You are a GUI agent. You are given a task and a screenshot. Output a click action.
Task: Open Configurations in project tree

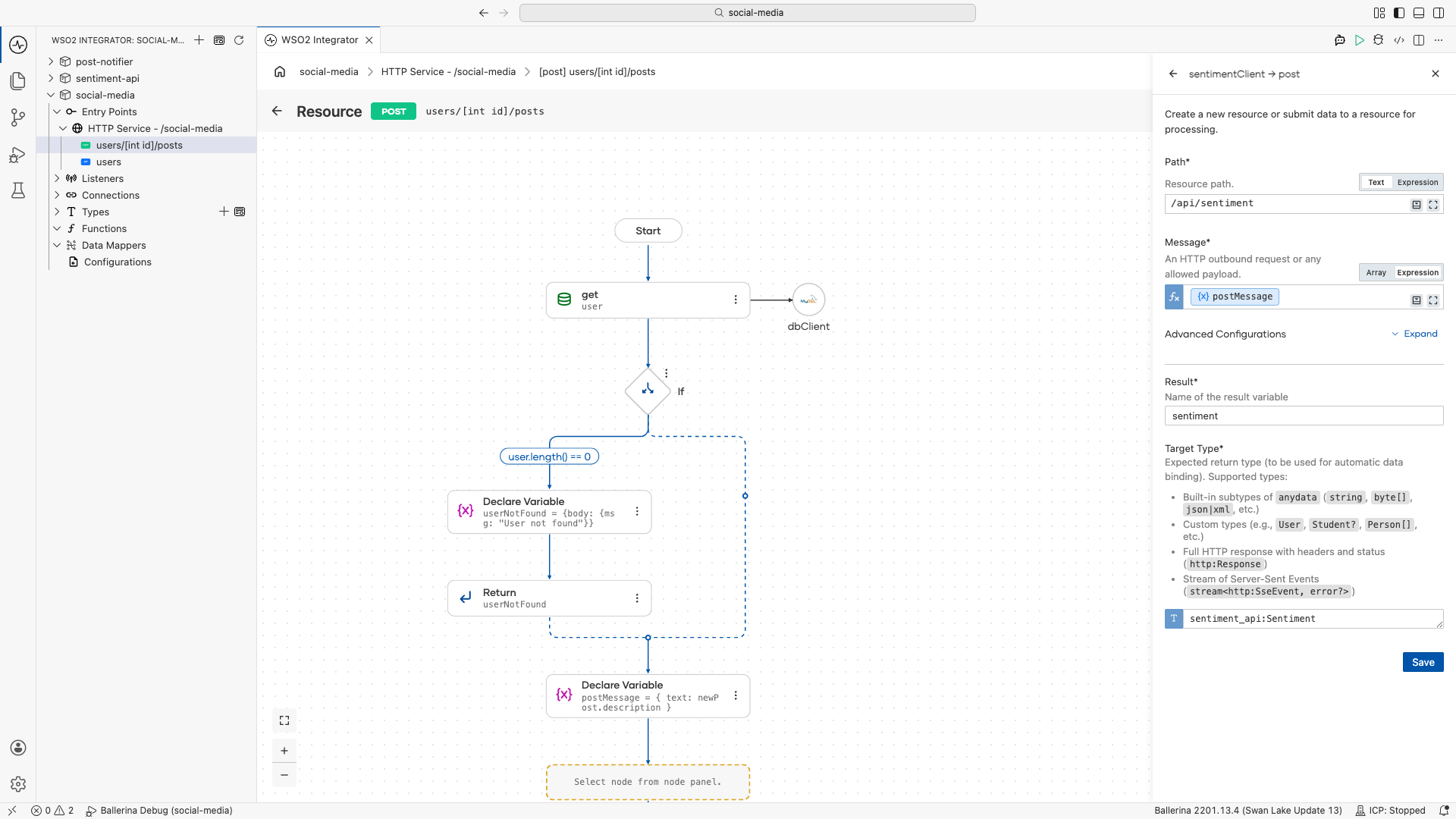click(118, 262)
